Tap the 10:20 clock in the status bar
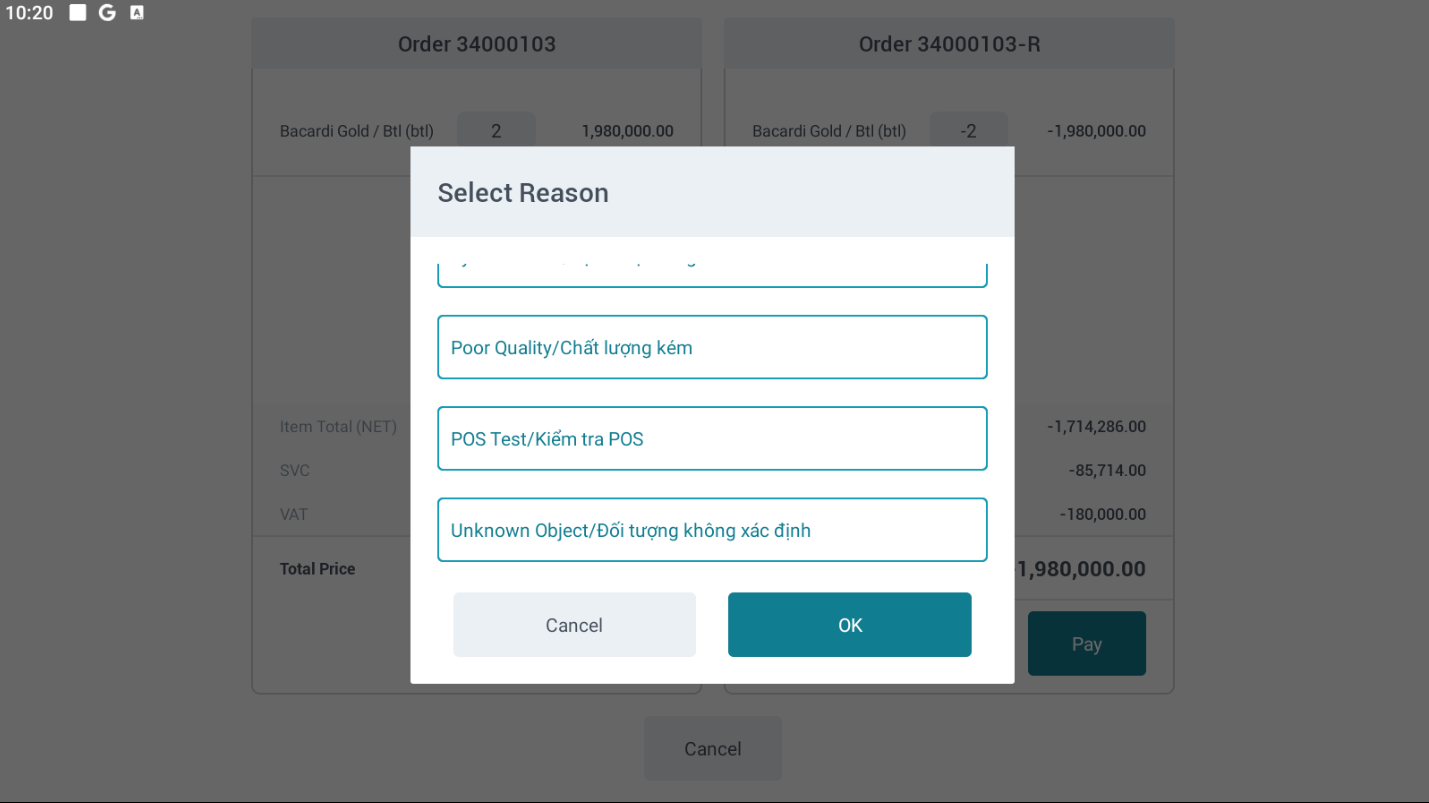 click(x=29, y=13)
